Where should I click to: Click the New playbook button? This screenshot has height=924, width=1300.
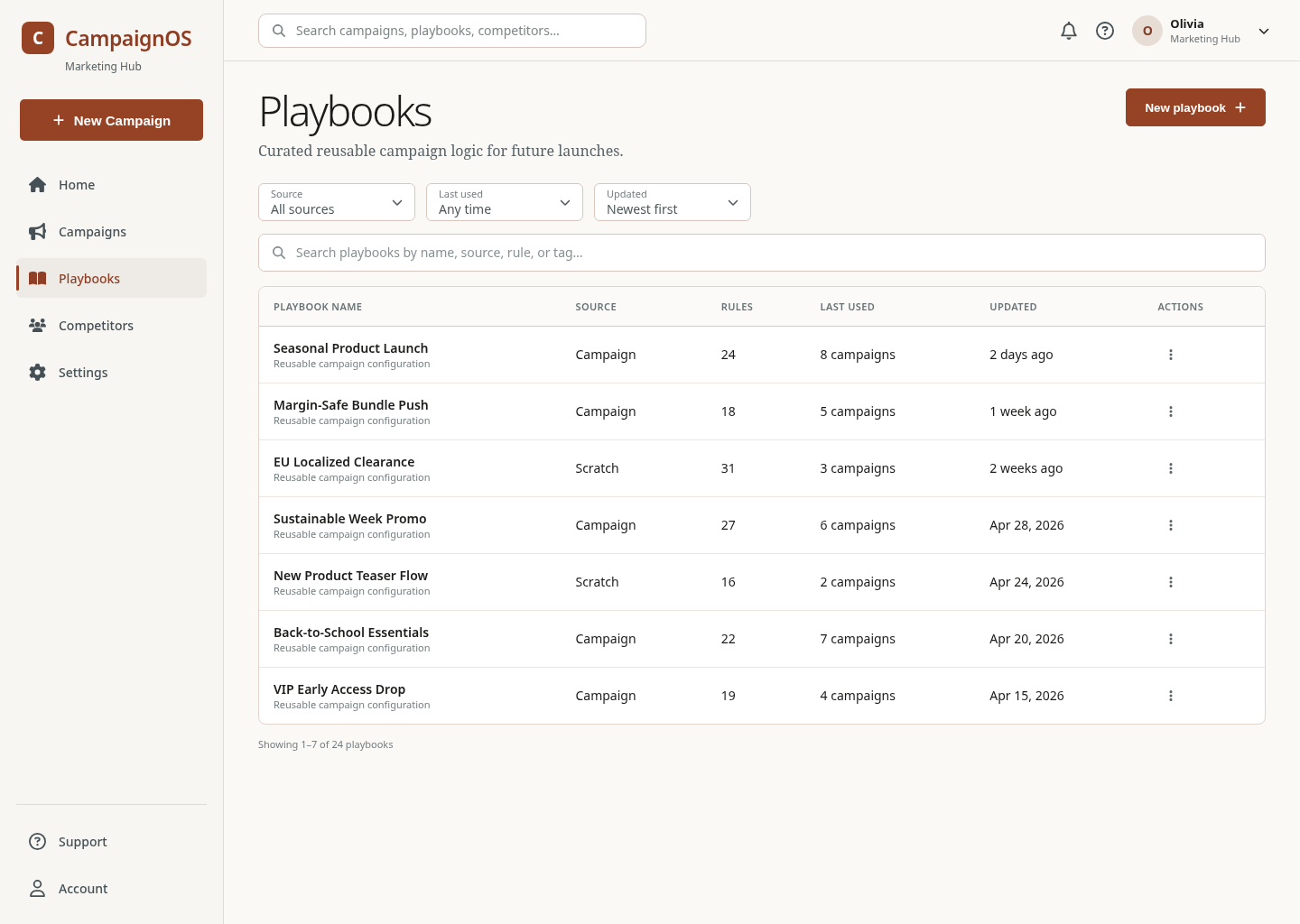(x=1195, y=107)
